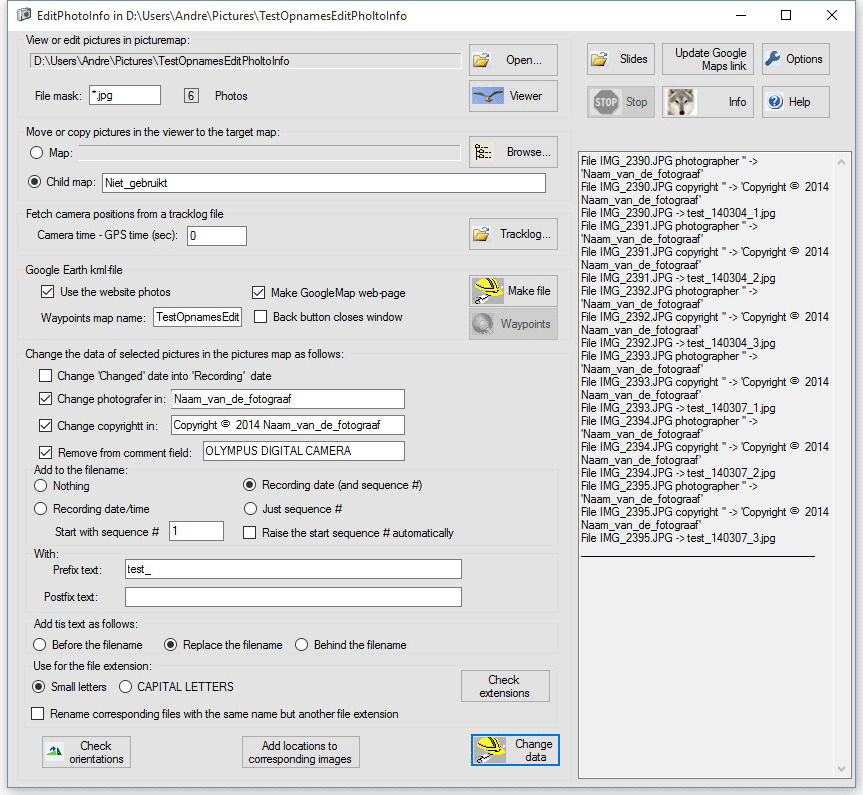Click into the Prefix text field
Viewport: 863px width, 795px height.
click(x=292, y=569)
